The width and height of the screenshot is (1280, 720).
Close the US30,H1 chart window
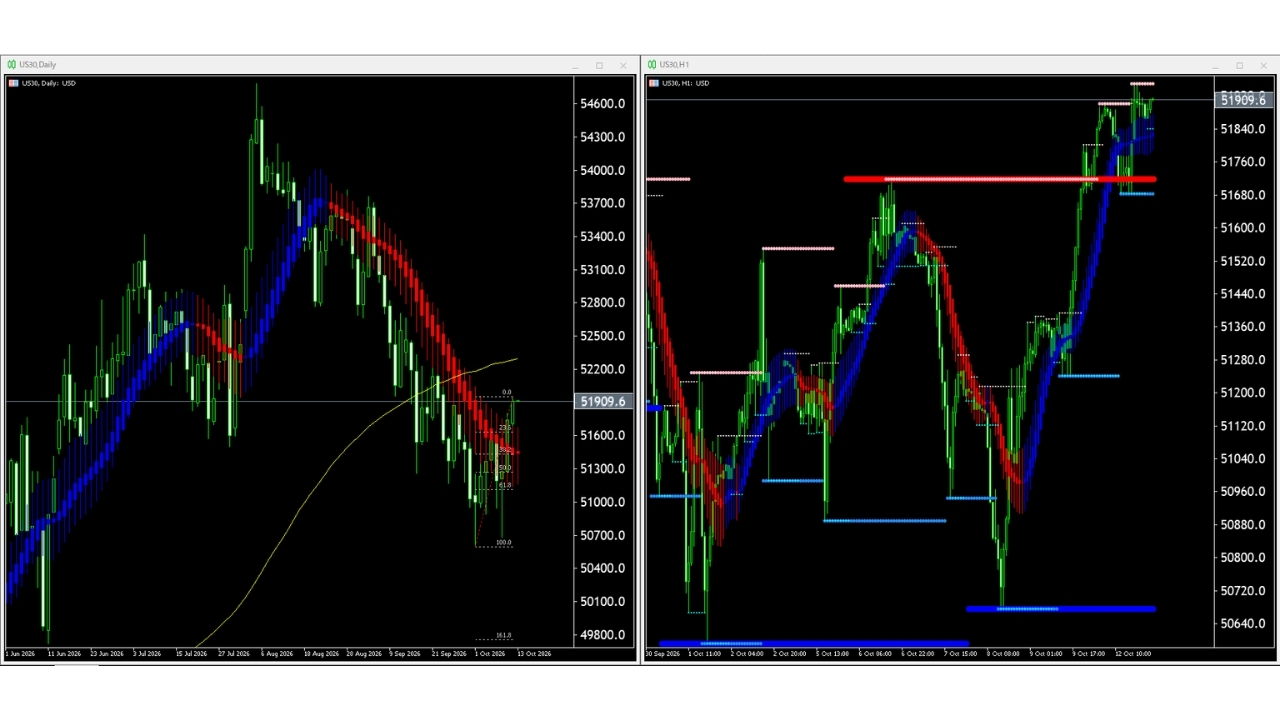tap(1263, 65)
